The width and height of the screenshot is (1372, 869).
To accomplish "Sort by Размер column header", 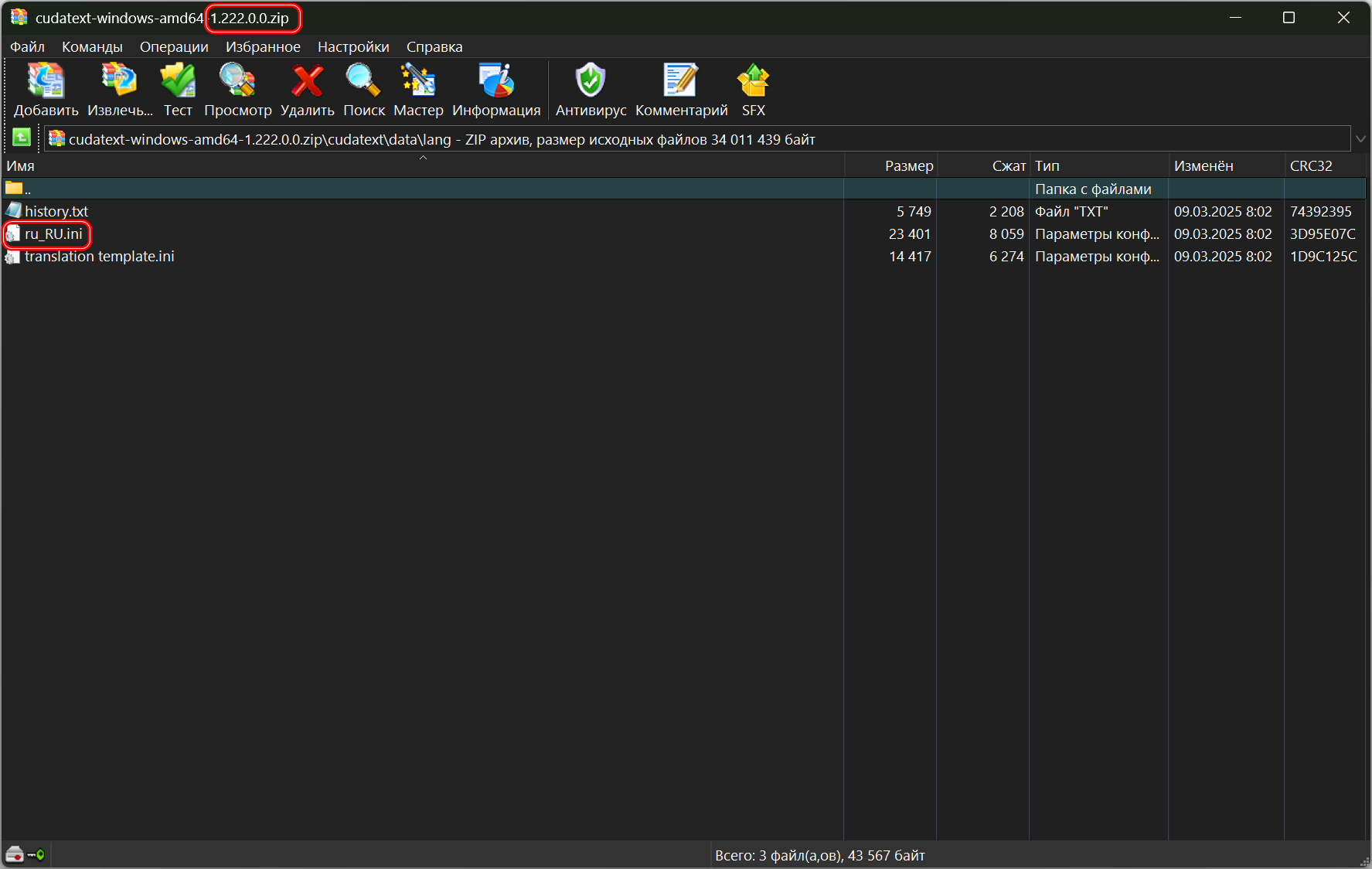I will [890, 166].
